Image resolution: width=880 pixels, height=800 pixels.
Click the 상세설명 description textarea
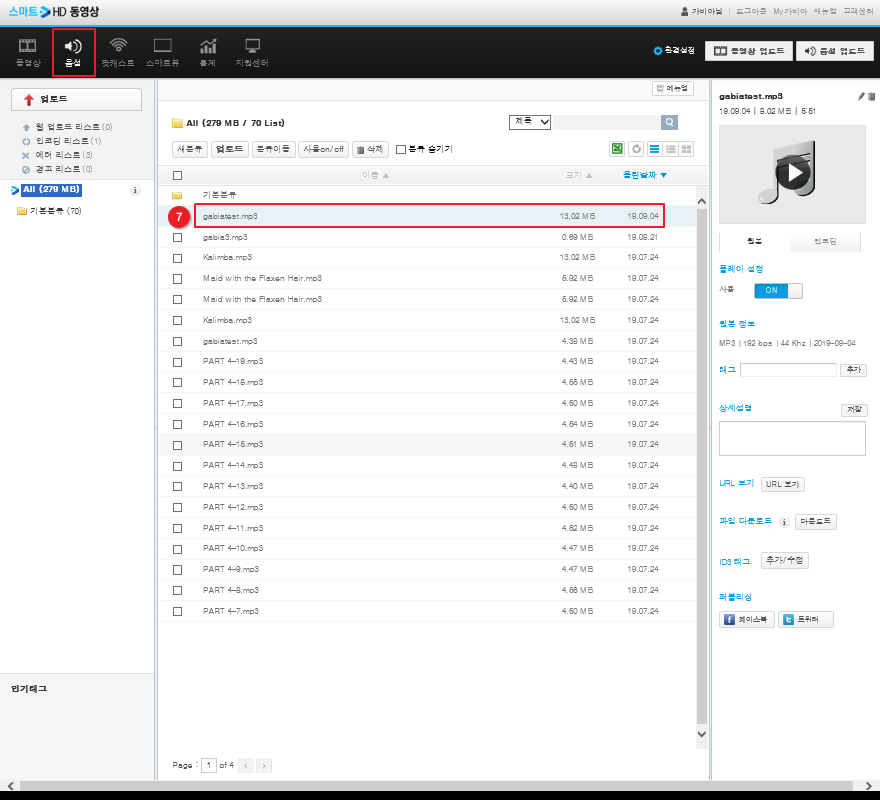tap(792, 438)
